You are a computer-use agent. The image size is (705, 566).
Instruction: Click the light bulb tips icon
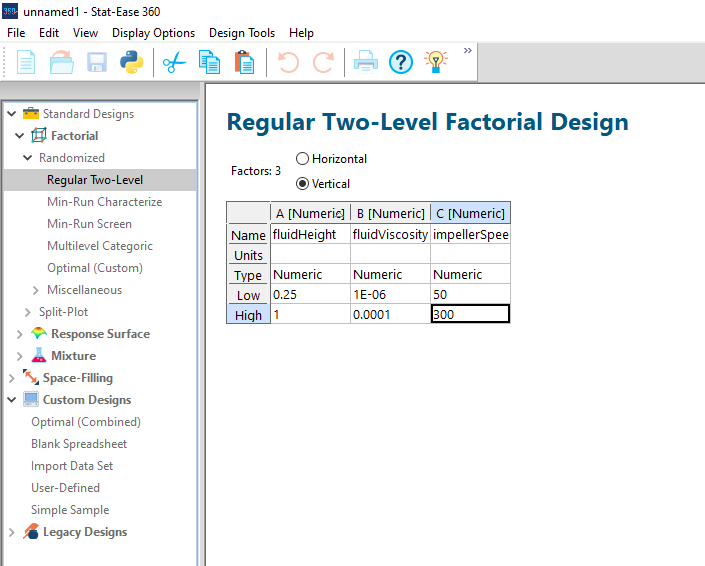(x=436, y=62)
